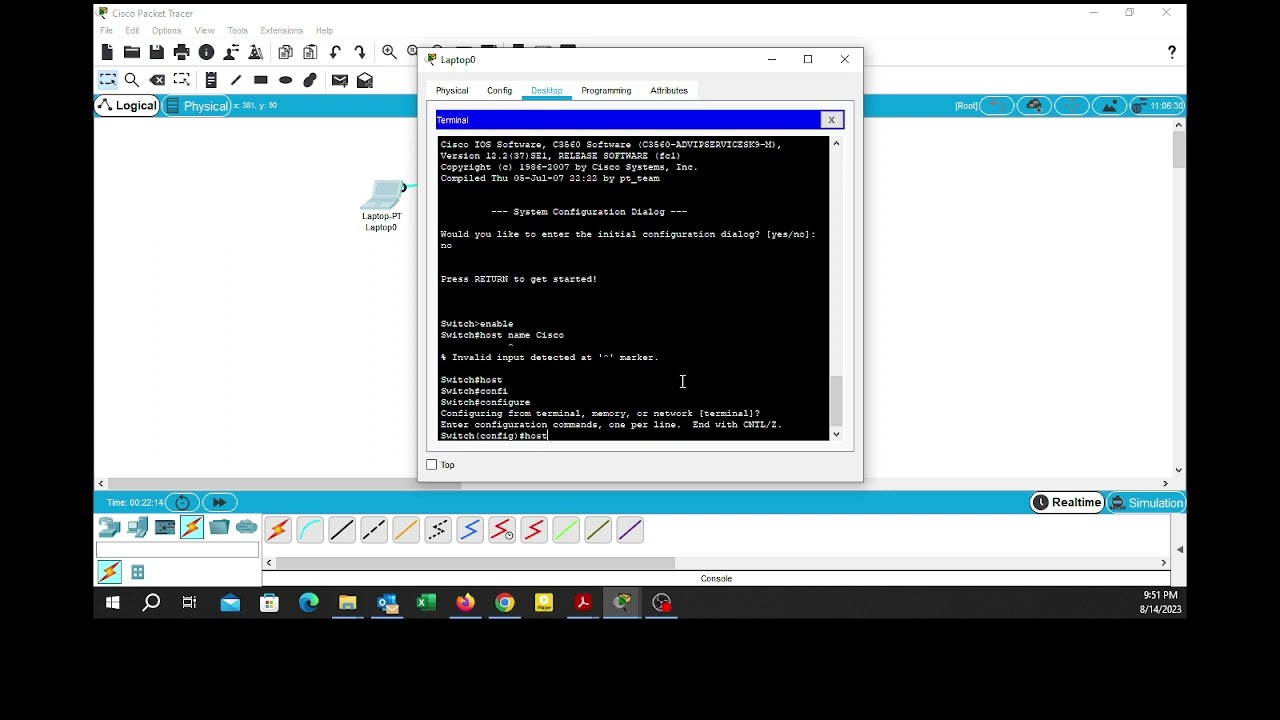Pick the Copper Straight-Through black cable
Image resolution: width=1280 pixels, height=720 pixels.
click(342, 530)
